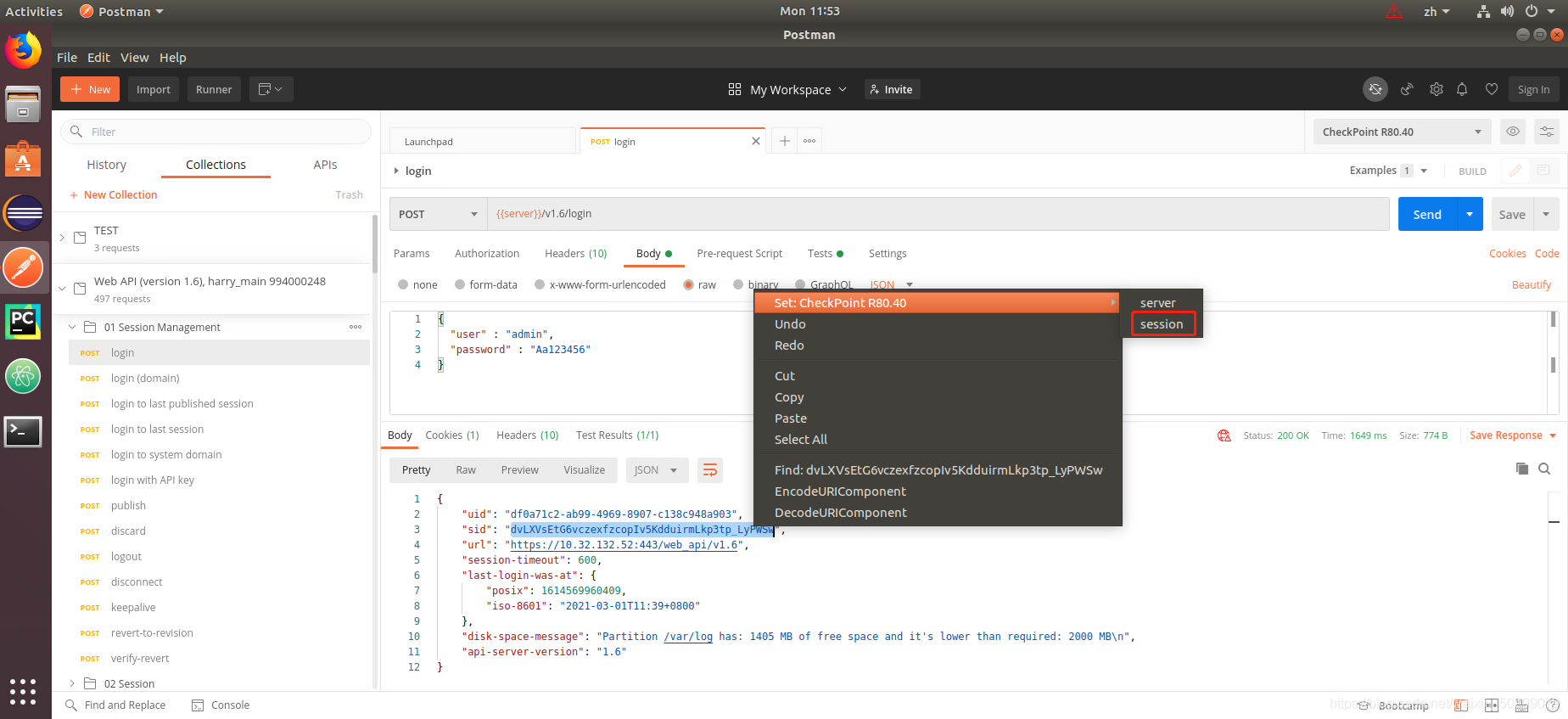Open the My Workspace switcher
The width and height of the screenshot is (1568, 719).
click(x=787, y=89)
